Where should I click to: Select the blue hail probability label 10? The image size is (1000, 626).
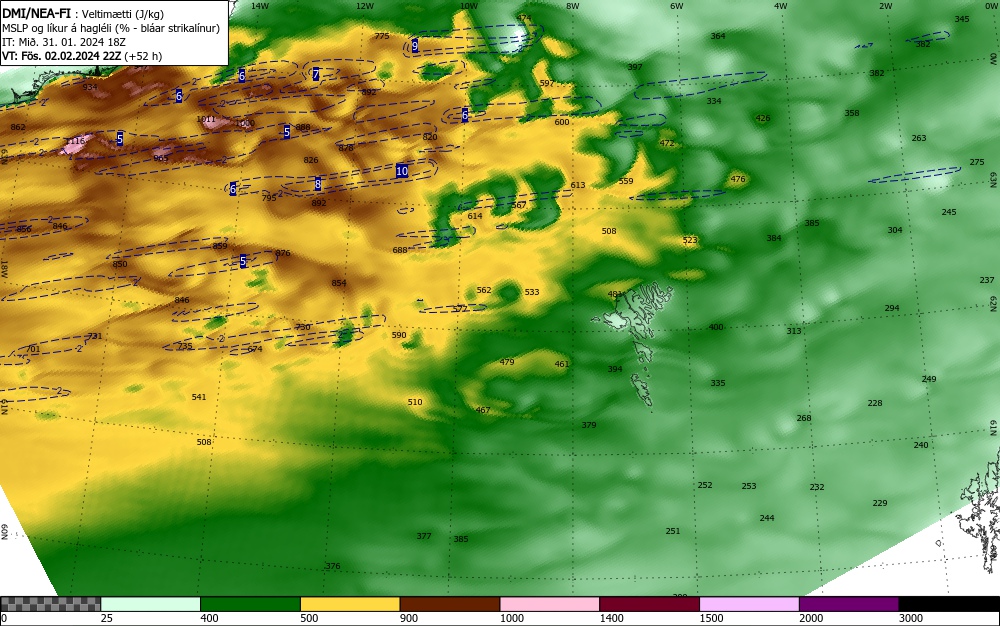pyautogui.click(x=402, y=171)
